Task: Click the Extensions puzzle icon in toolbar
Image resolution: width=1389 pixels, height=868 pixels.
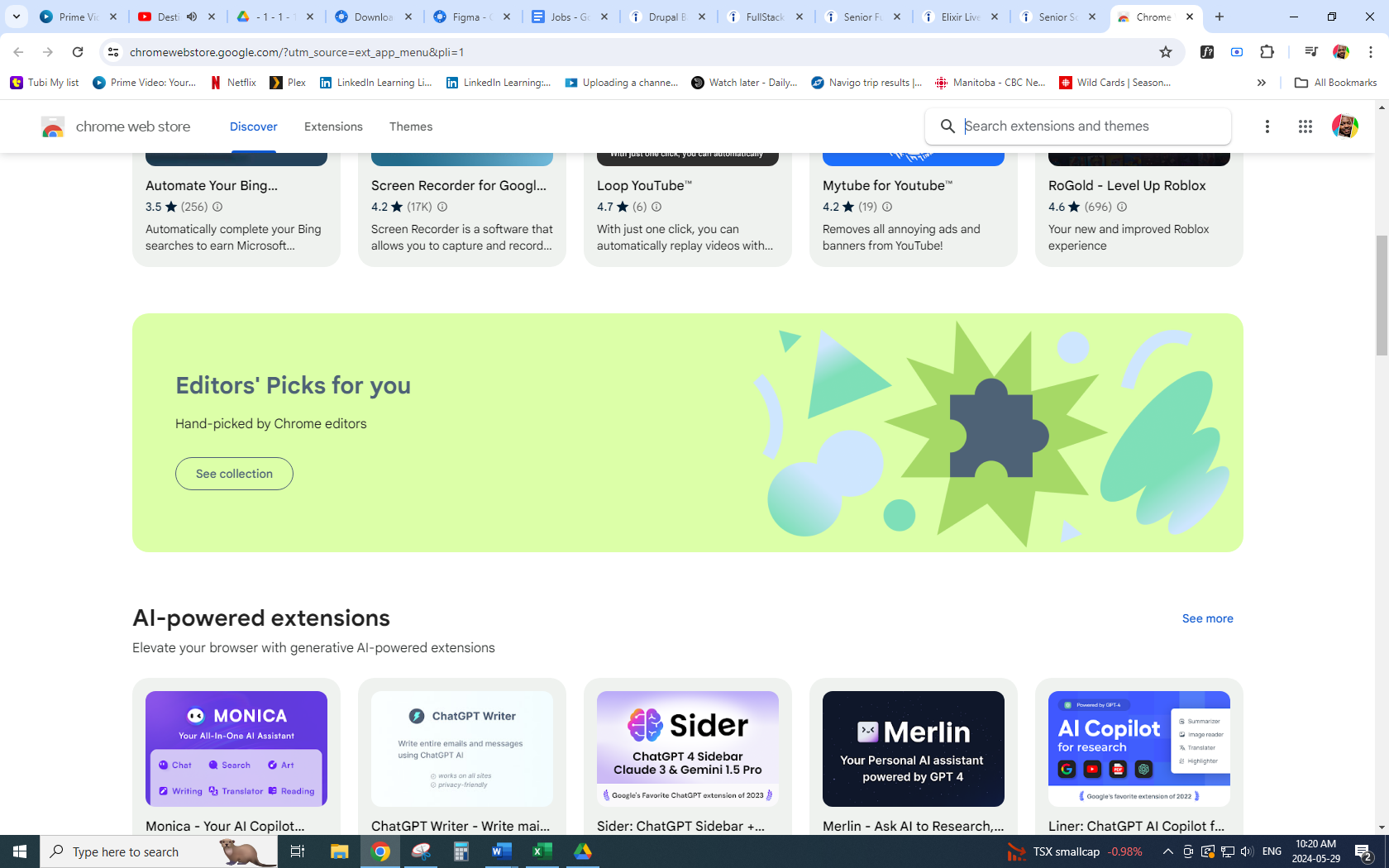Action: (x=1267, y=52)
